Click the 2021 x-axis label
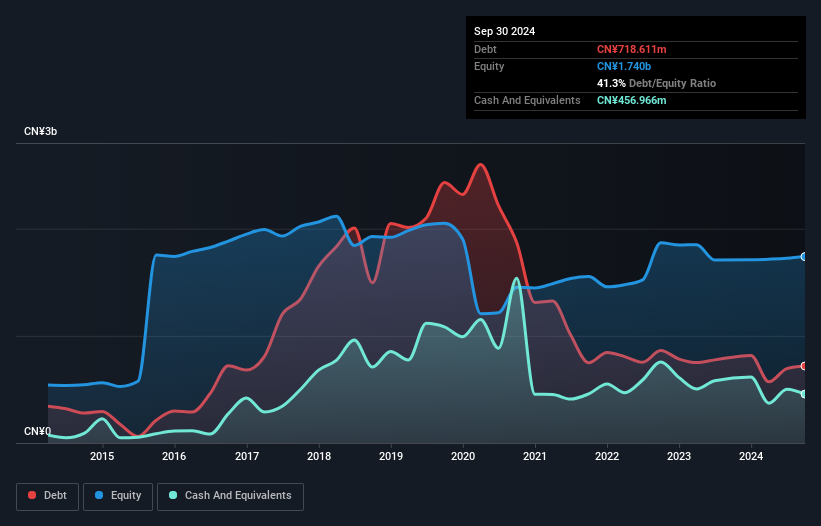 click(x=535, y=456)
